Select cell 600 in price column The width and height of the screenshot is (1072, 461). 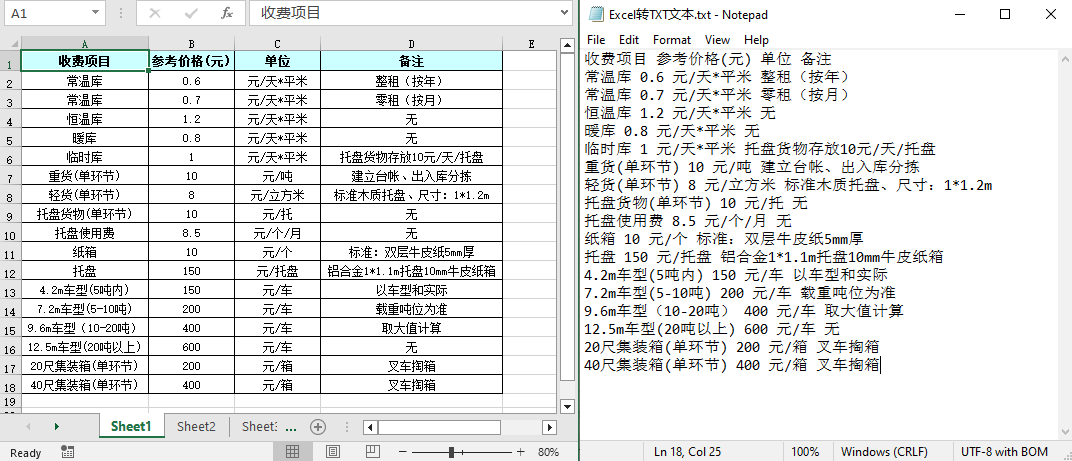tap(191, 347)
